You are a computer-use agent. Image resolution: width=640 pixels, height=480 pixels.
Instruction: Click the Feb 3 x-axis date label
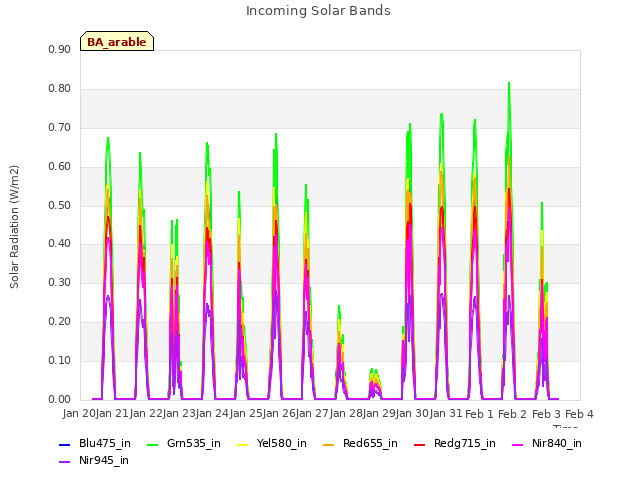pyautogui.click(x=546, y=414)
